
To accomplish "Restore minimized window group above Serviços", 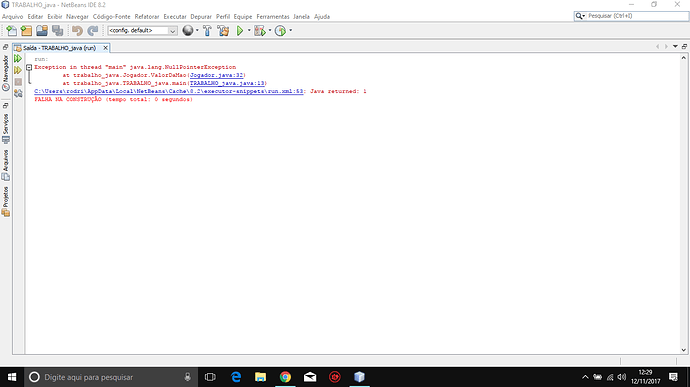I will pyautogui.click(x=5, y=106).
